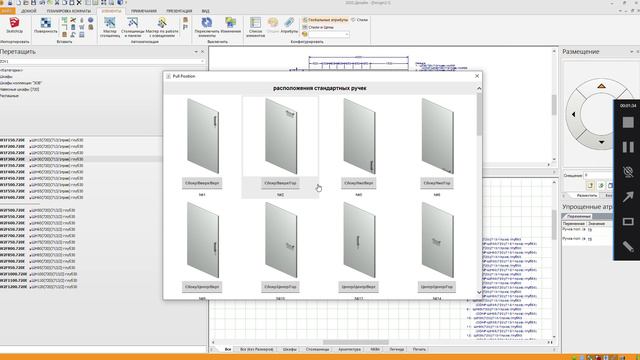Click Pull Position dialog scrollbar down arrow
The height and width of the screenshot is (360, 640).
(x=479, y=292)
